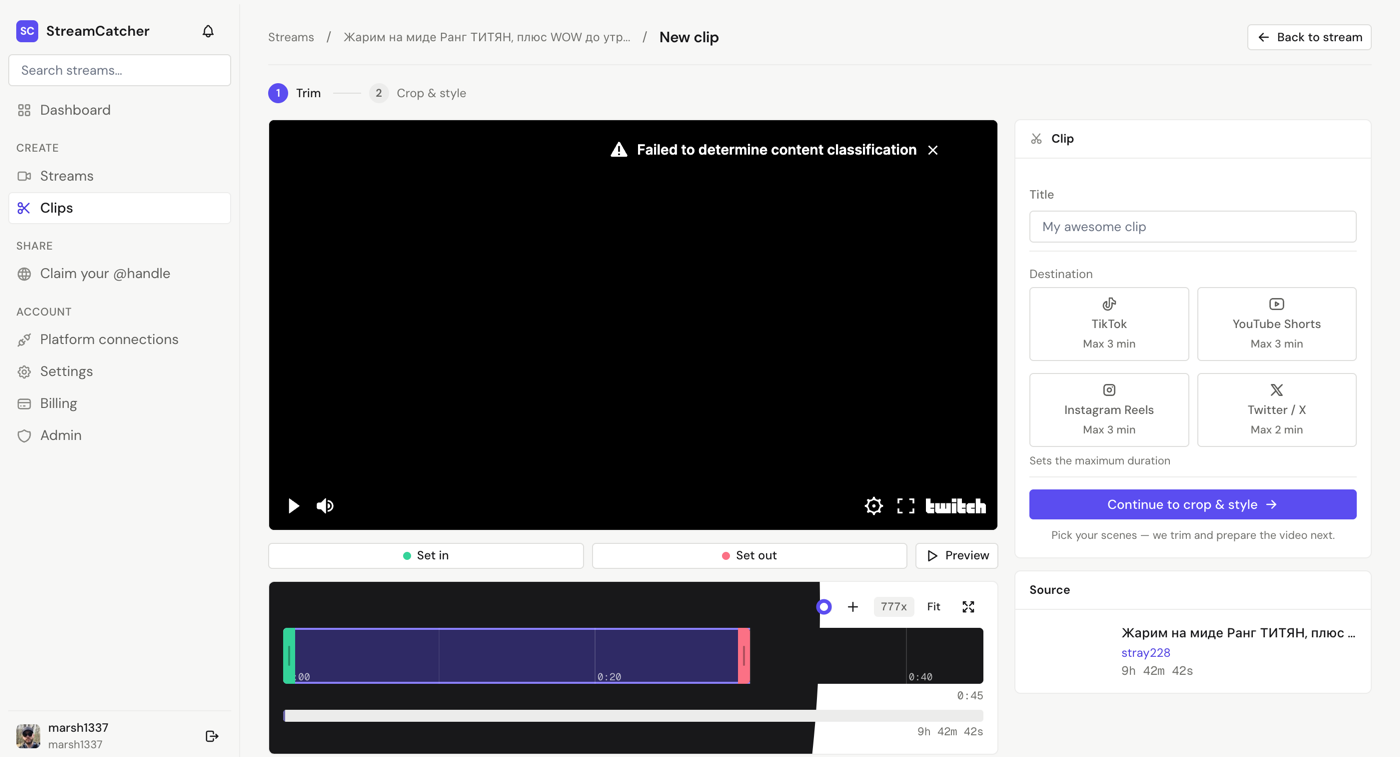1400x757 pixels.
Task: Click the green in-point trim handle
Action: pyautogui.click(x=289, y=656)
